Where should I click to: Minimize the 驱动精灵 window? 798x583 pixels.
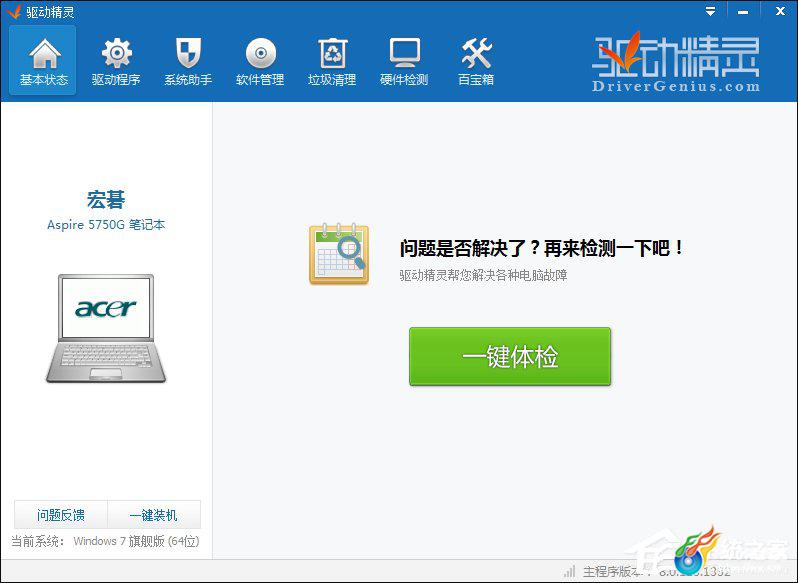743,11
